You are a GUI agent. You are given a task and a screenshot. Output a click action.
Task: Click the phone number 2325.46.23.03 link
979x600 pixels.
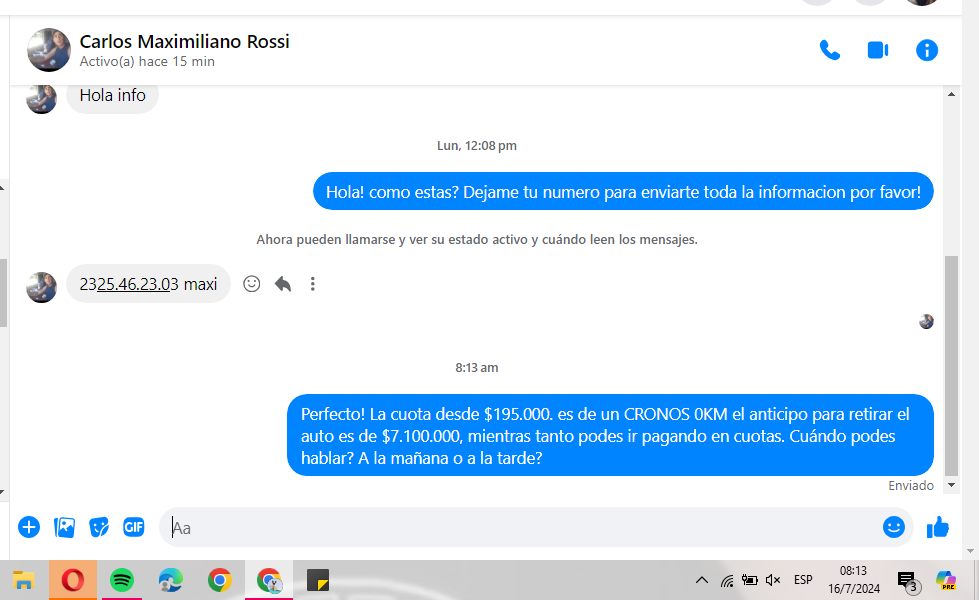coord(129,284)
